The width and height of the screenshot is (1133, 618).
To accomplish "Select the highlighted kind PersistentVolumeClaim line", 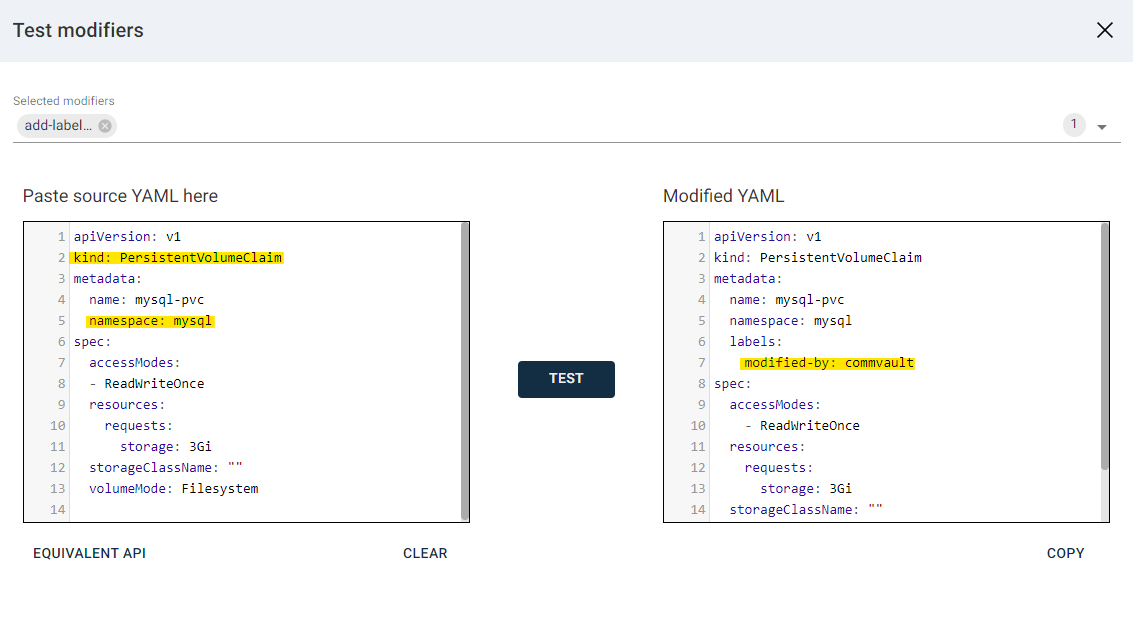I will click(178, 257).
